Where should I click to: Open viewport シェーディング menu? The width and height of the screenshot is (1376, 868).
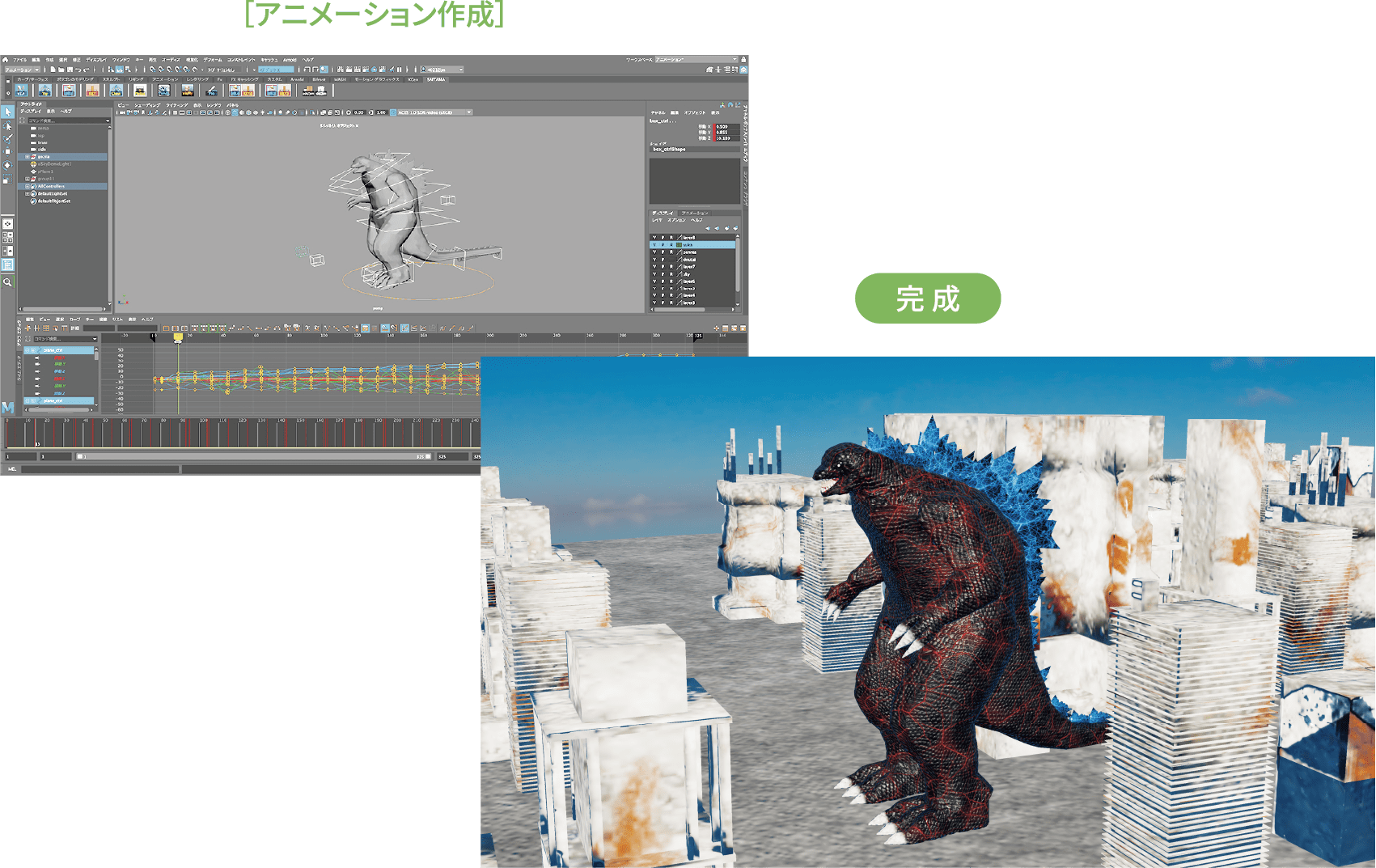click(x=147, y=105)
